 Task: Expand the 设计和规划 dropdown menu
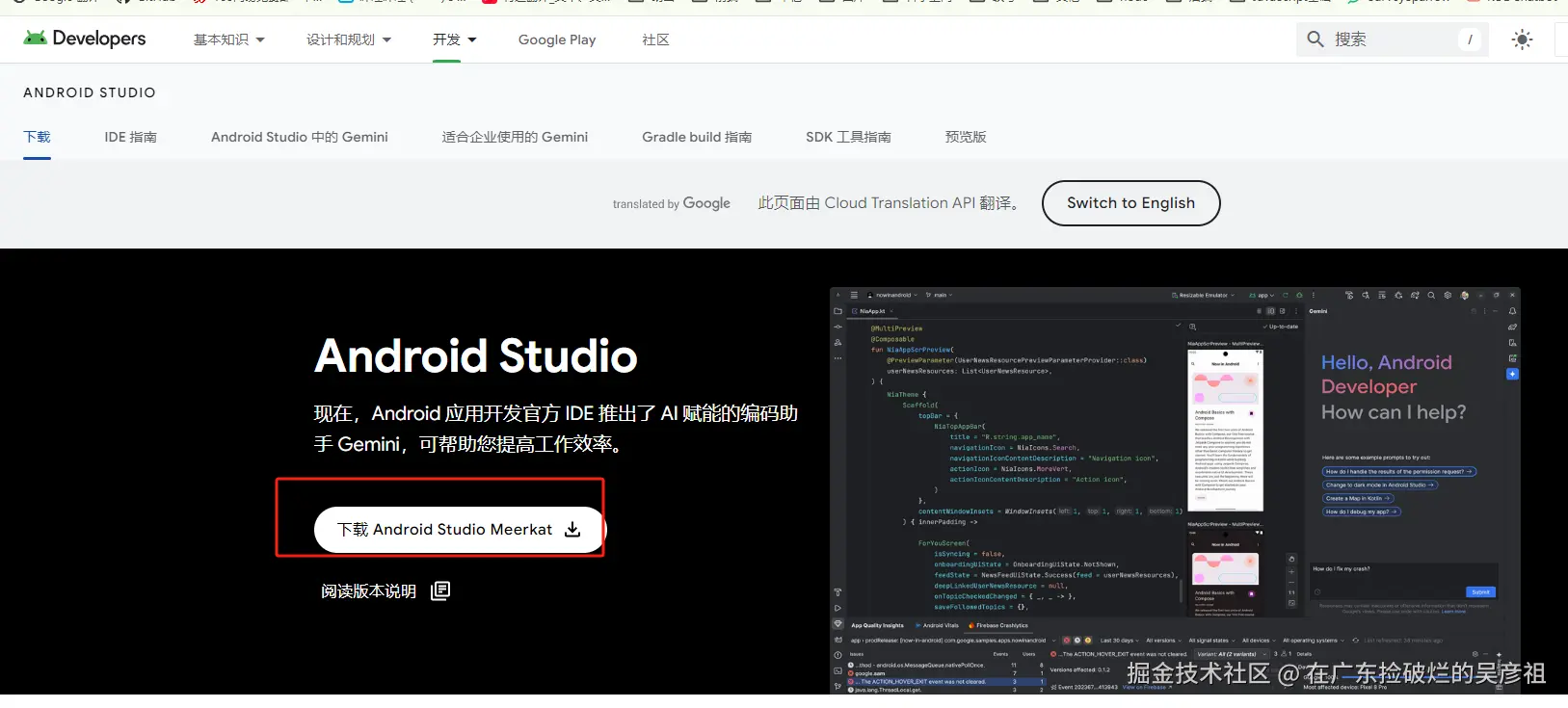click(x=349, y=39)
